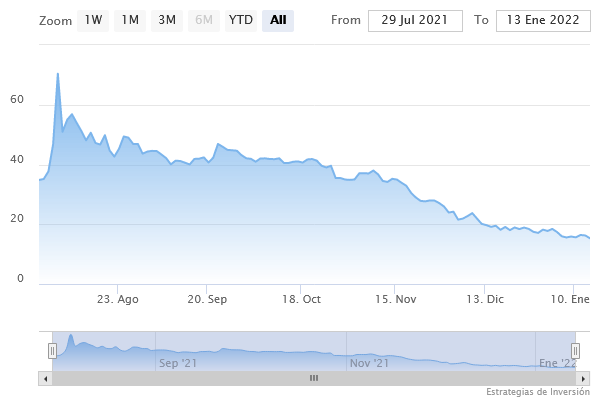Select the 1W zoom range
600x400 pixels.
click(92, 20)
